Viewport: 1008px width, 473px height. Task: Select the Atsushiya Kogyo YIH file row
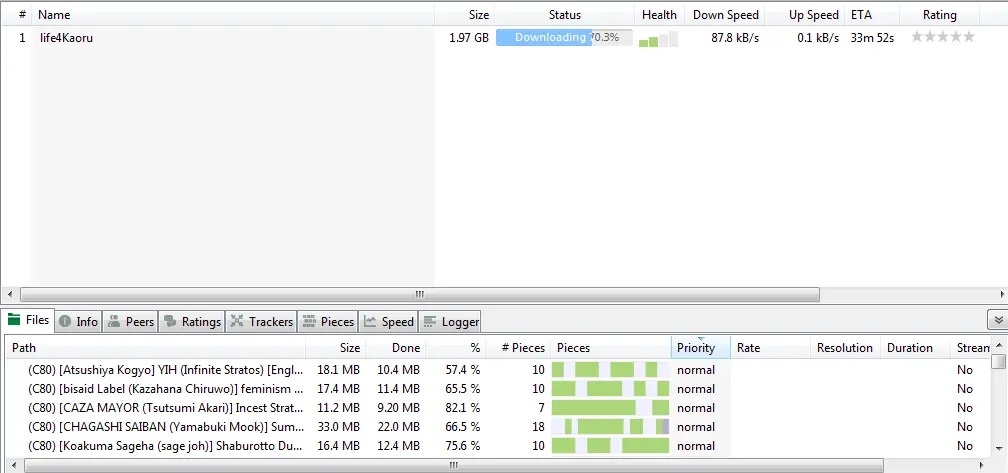click(x=498, y=370)
